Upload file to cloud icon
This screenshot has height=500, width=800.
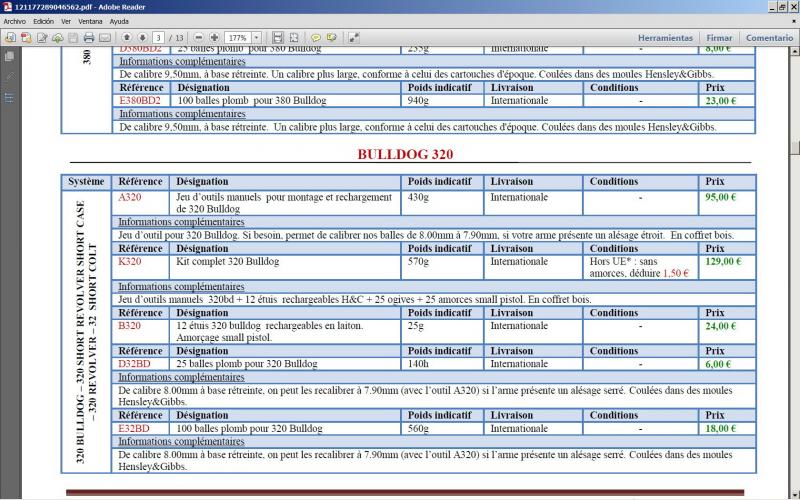[x=57, y=38]
